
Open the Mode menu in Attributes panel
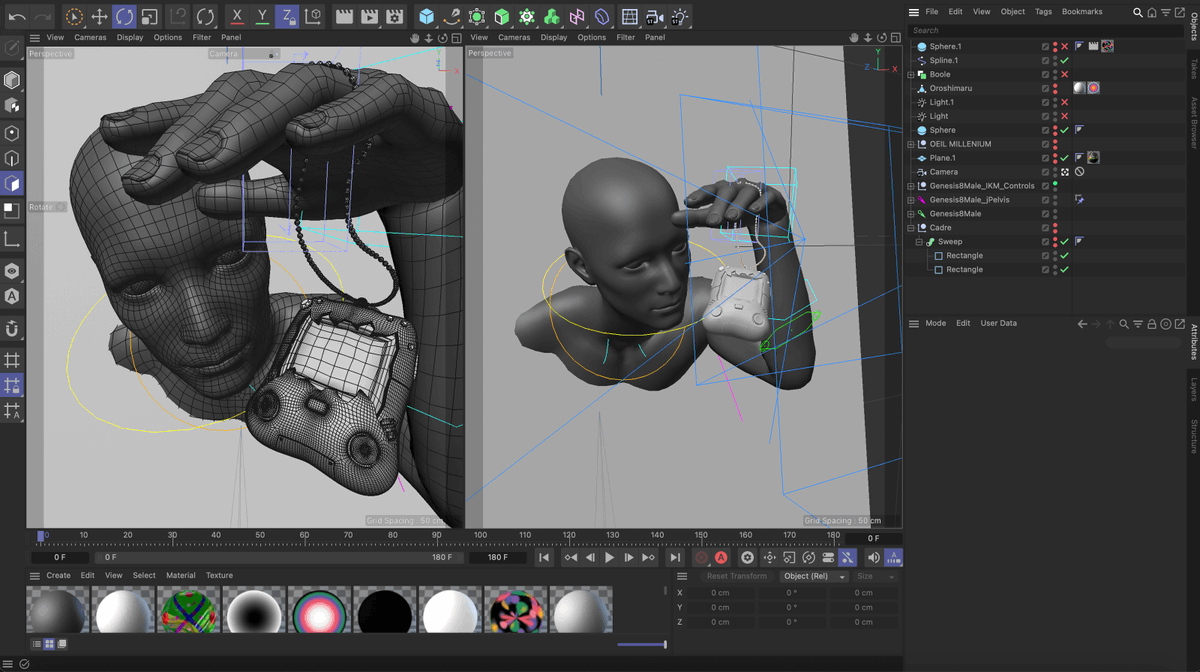(935, 324)
